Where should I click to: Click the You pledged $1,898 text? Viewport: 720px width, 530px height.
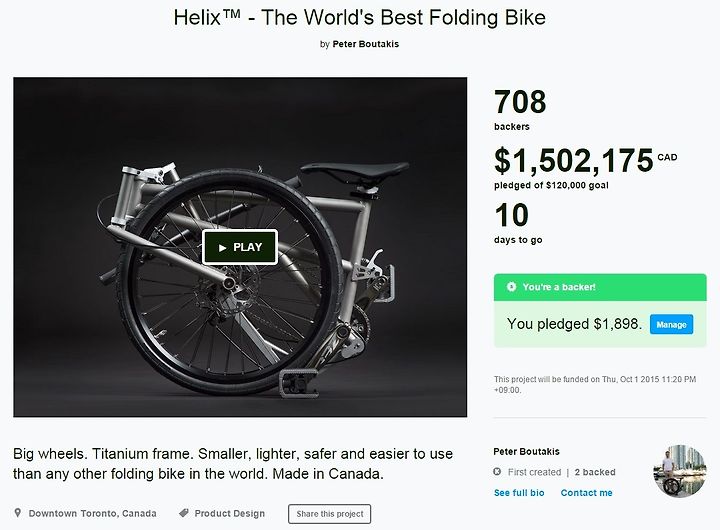tap(574, 324)
